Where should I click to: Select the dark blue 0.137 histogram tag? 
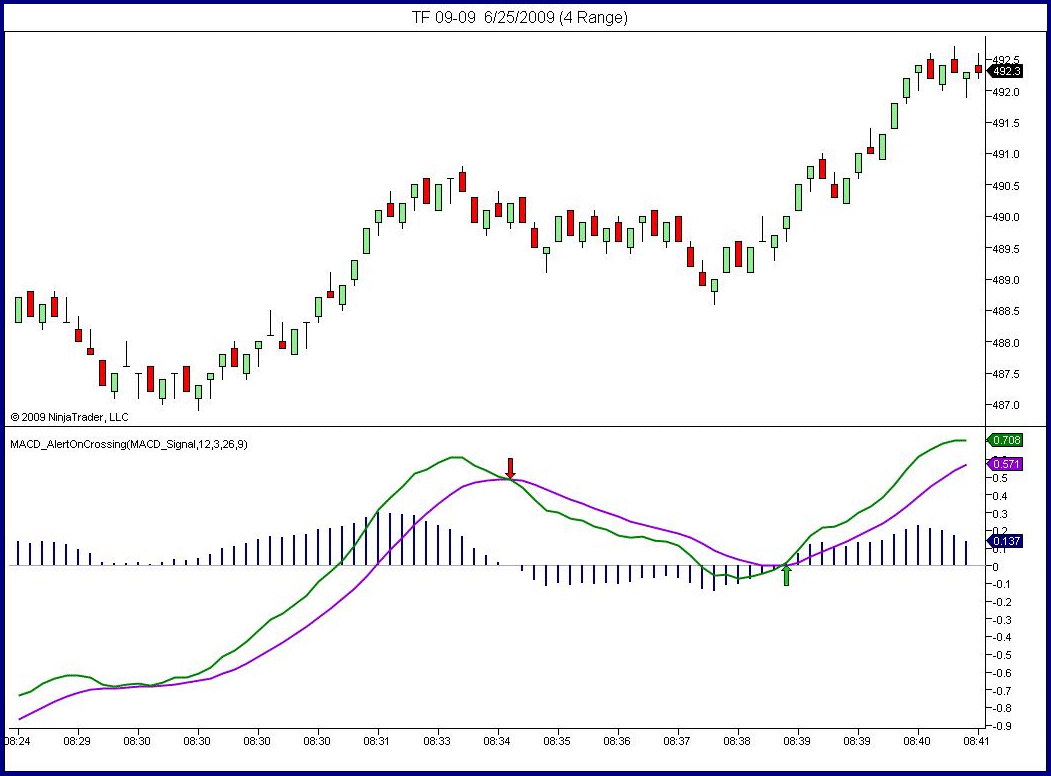(1005, 542)
